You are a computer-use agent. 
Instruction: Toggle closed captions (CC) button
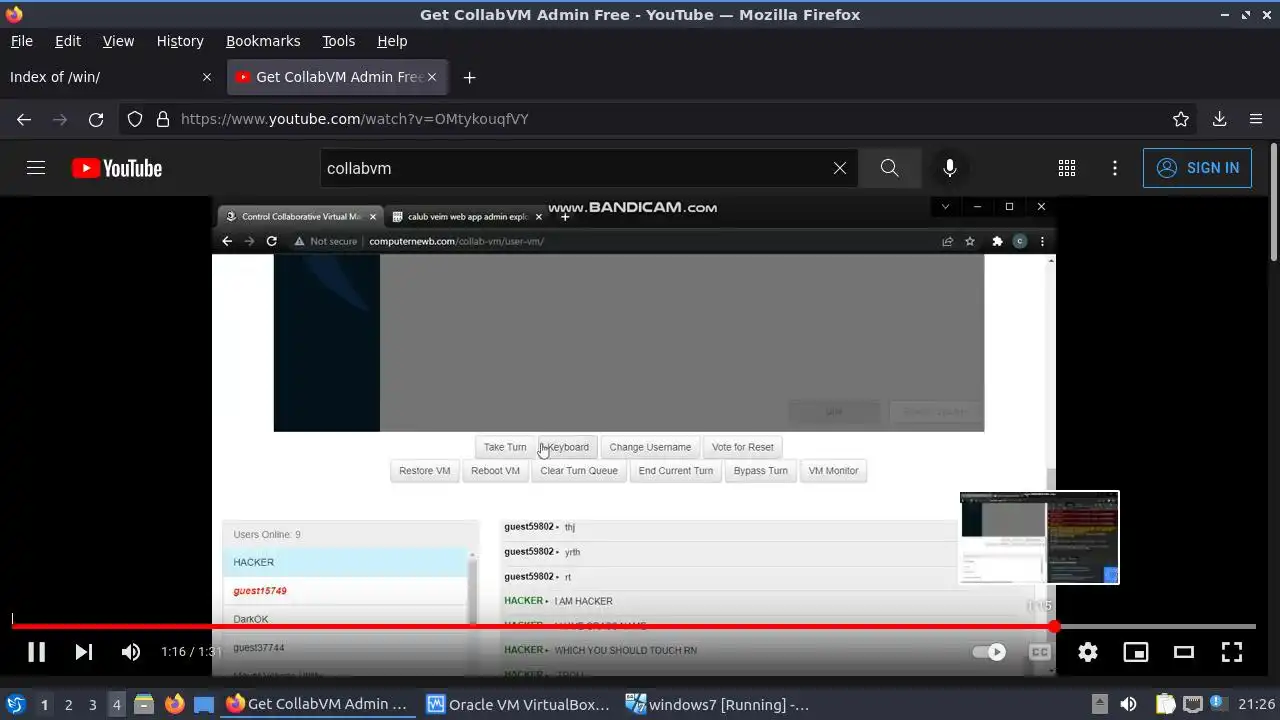1040,652
